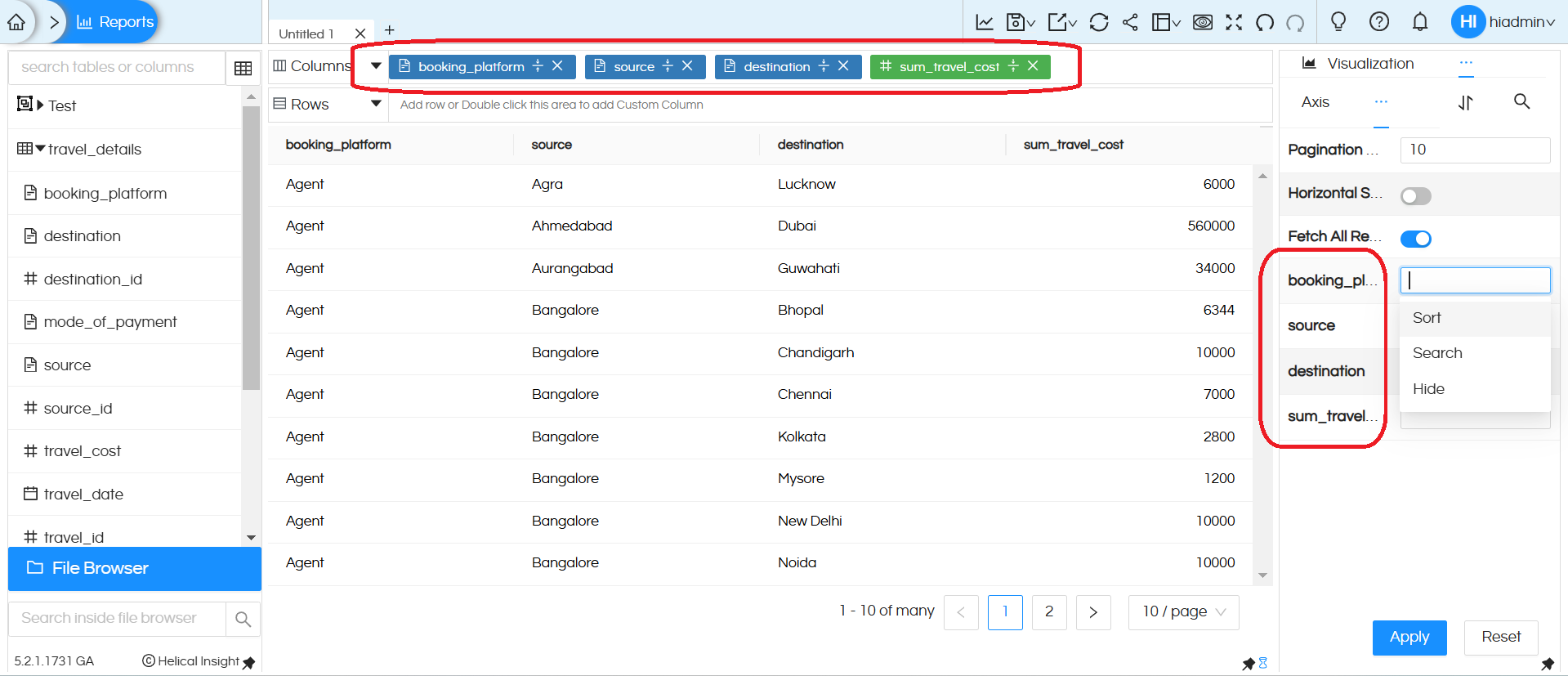
Task: Close the Untitled 1 tab
Action: tap(360, 34)
